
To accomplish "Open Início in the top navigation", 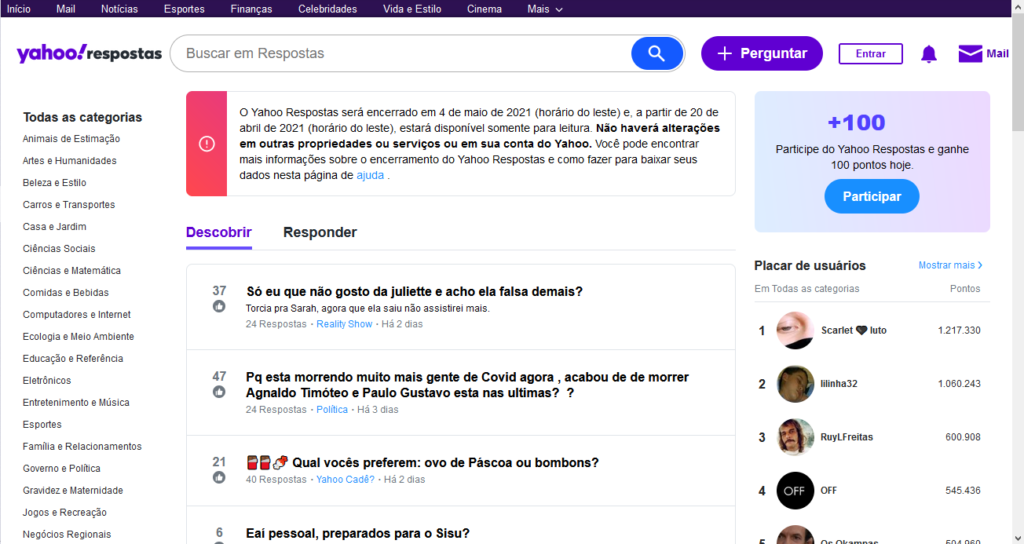I will coord(19,9).
